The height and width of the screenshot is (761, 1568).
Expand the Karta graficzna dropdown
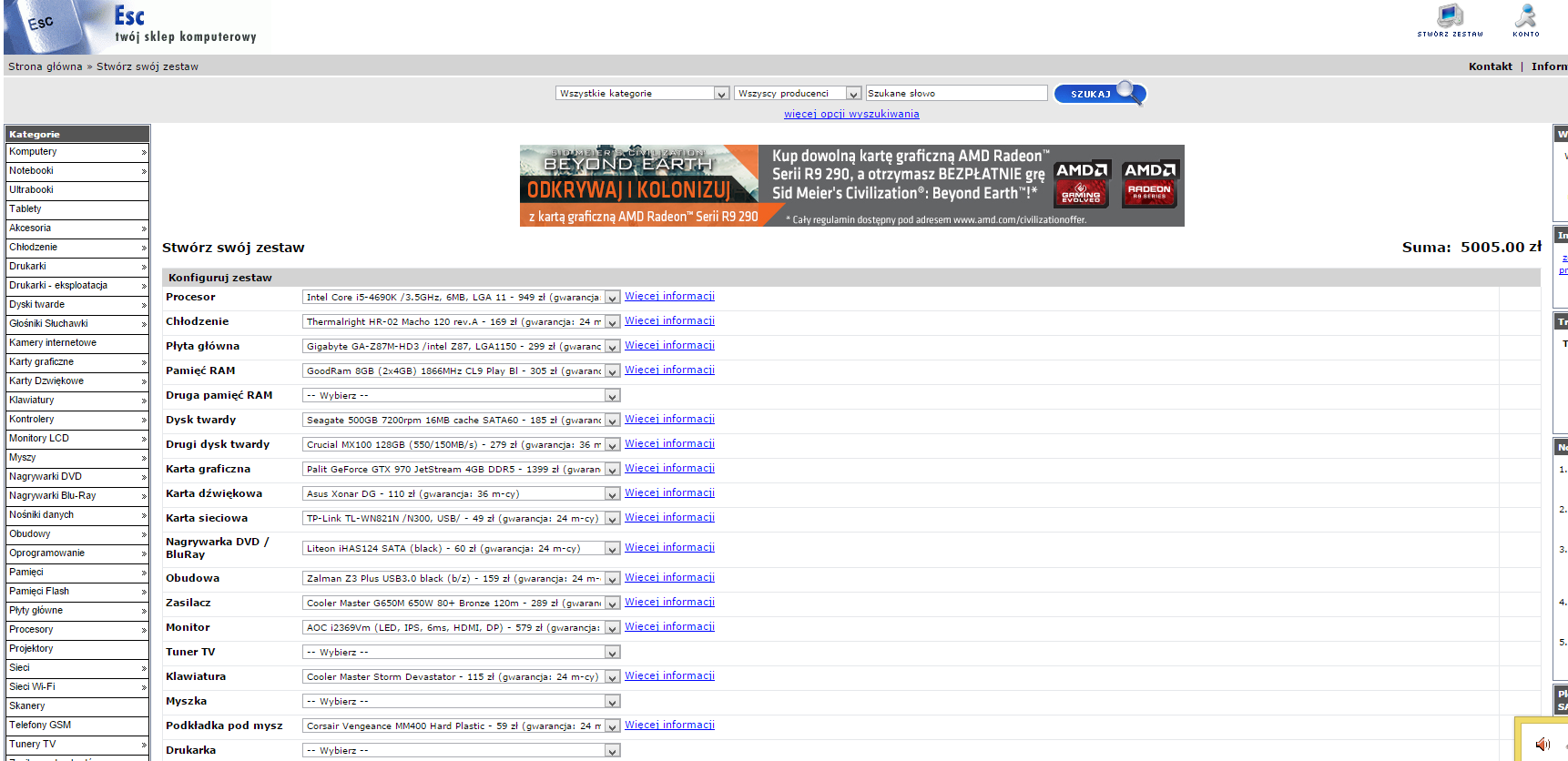click(x=461, y=469)
